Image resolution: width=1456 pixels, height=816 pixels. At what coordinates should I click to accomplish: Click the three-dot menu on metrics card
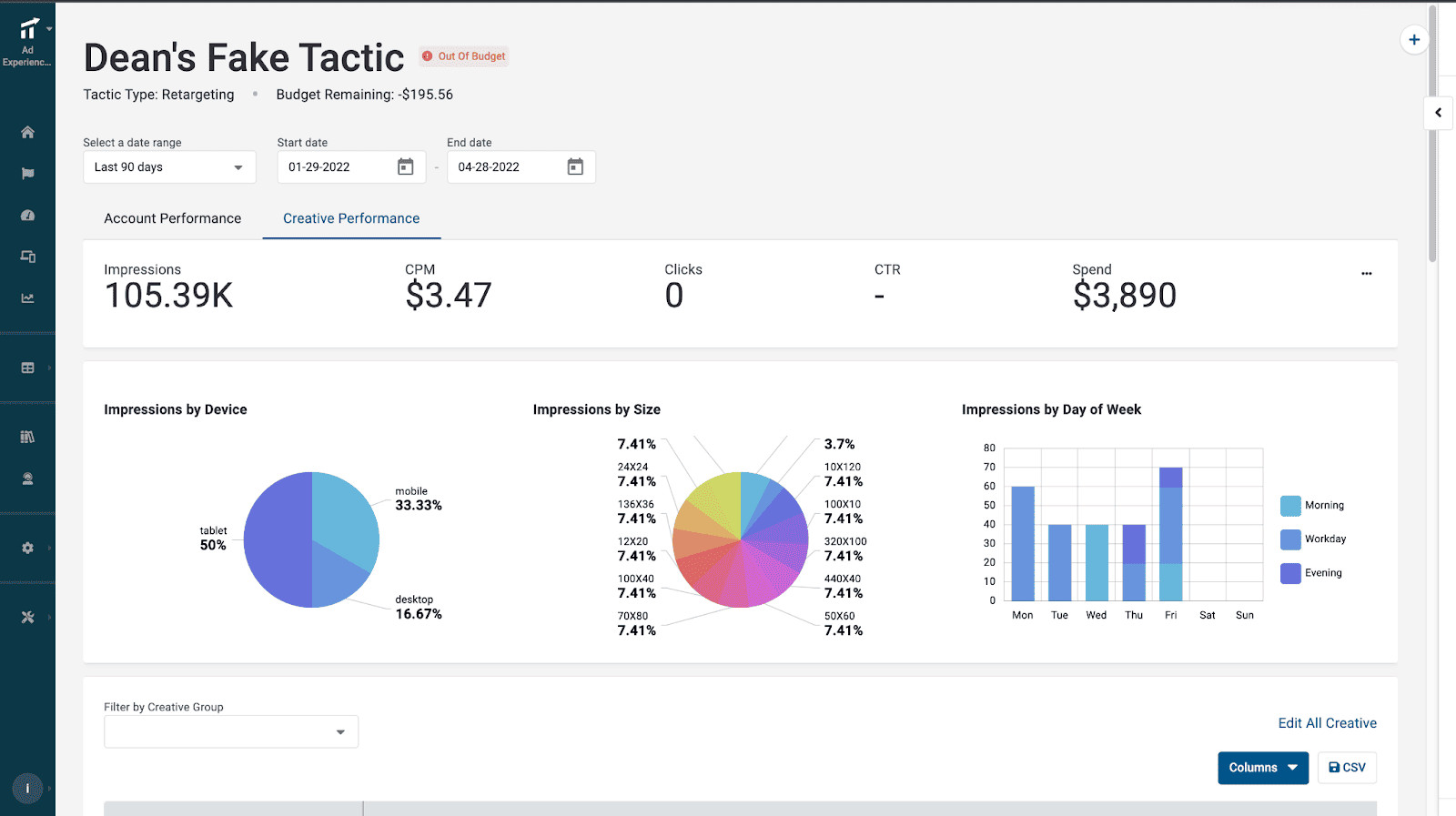(1366, 273)
